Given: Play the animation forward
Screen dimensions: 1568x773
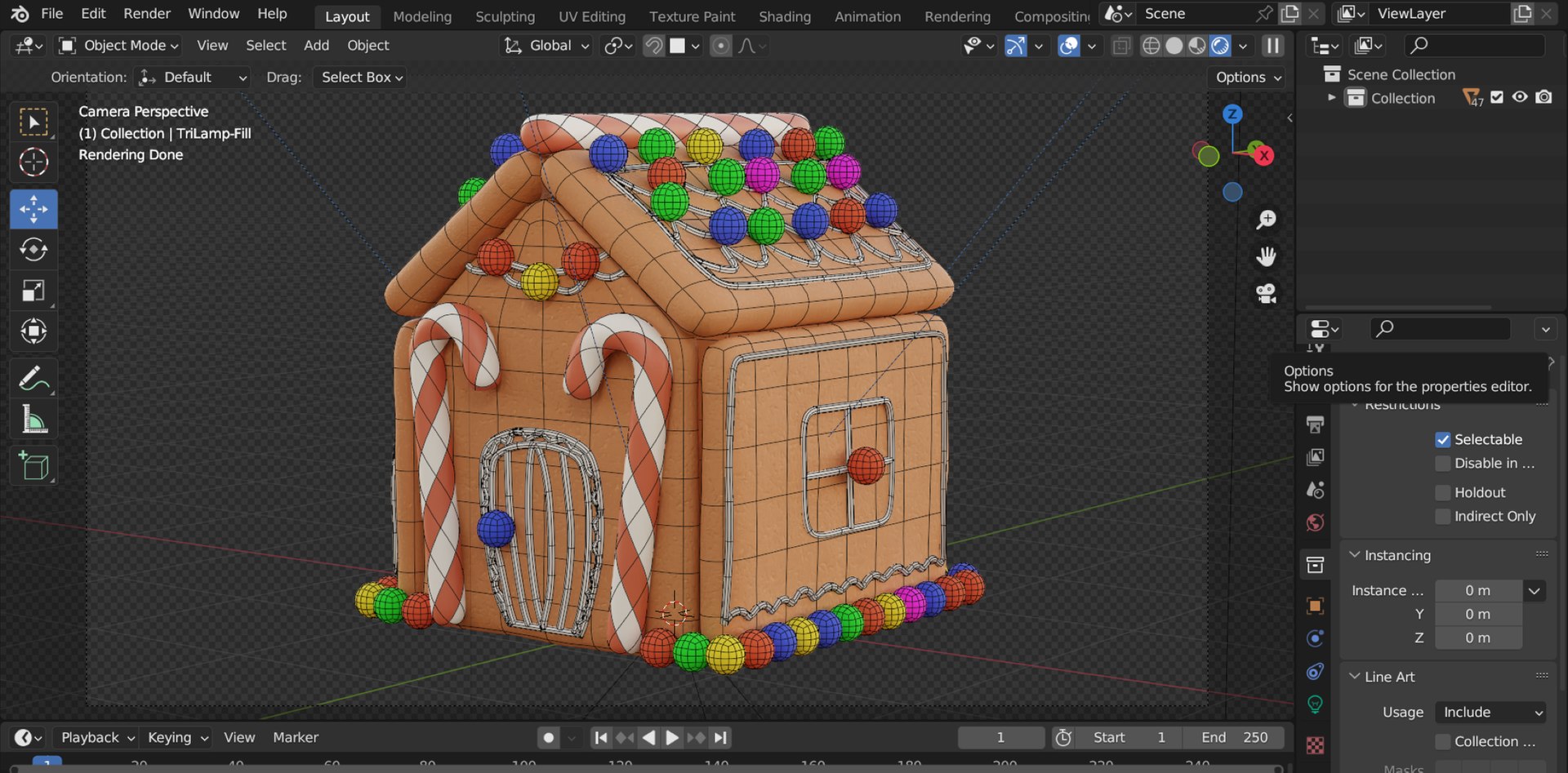Looking at the screenshot, I should 672,737.
